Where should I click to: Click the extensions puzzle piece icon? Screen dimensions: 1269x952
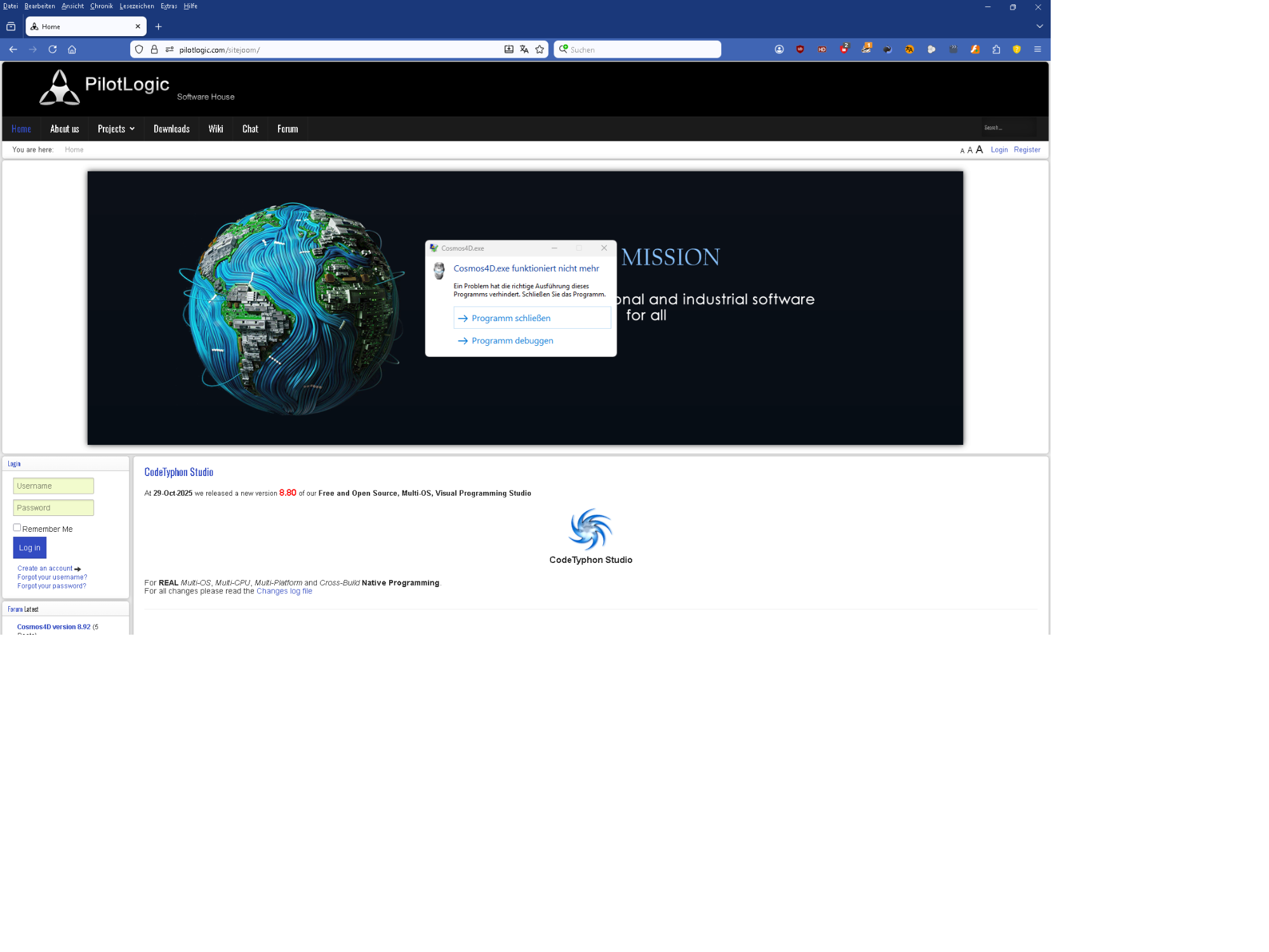(996, 50)
